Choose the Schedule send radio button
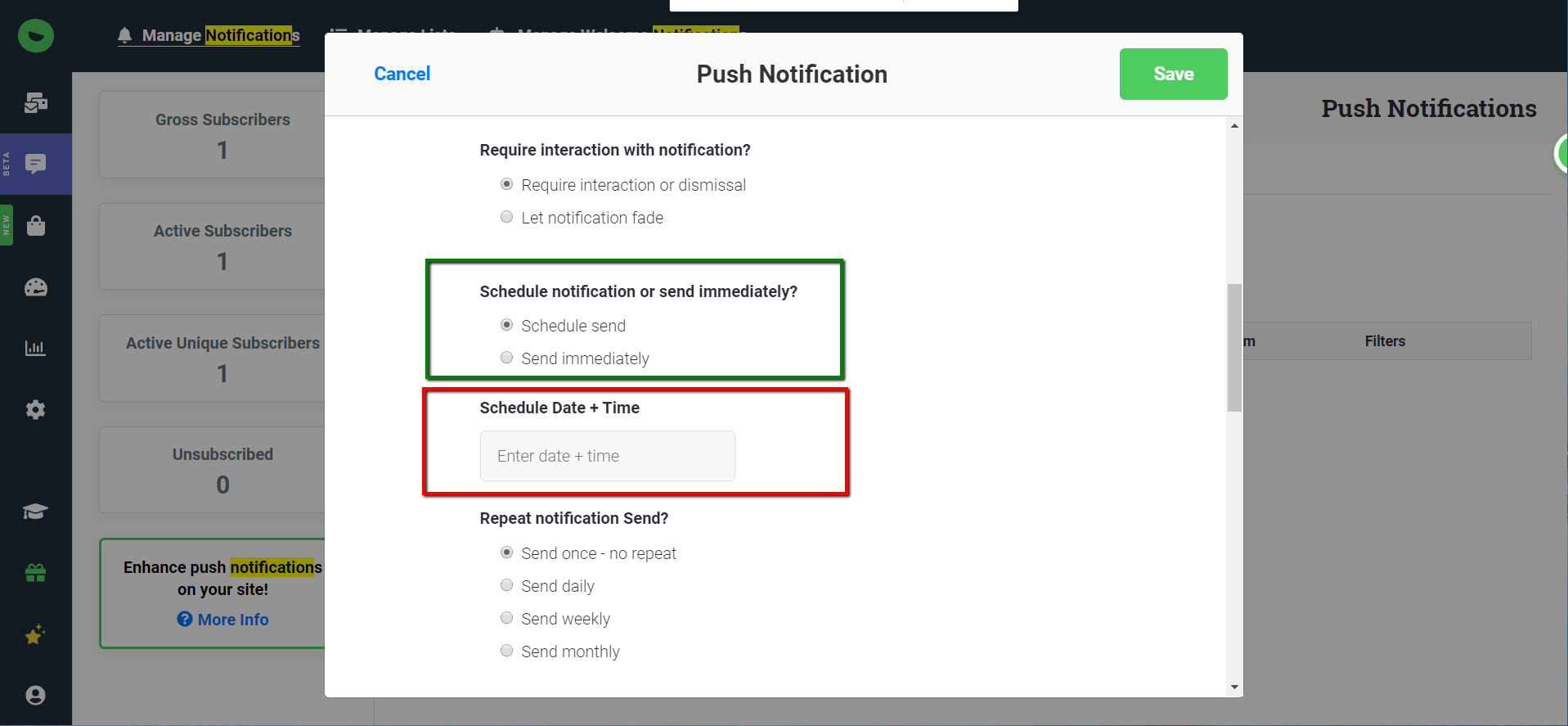This screenshot has height=726, width=1568. pyautogui.click(x=506, y=325)
